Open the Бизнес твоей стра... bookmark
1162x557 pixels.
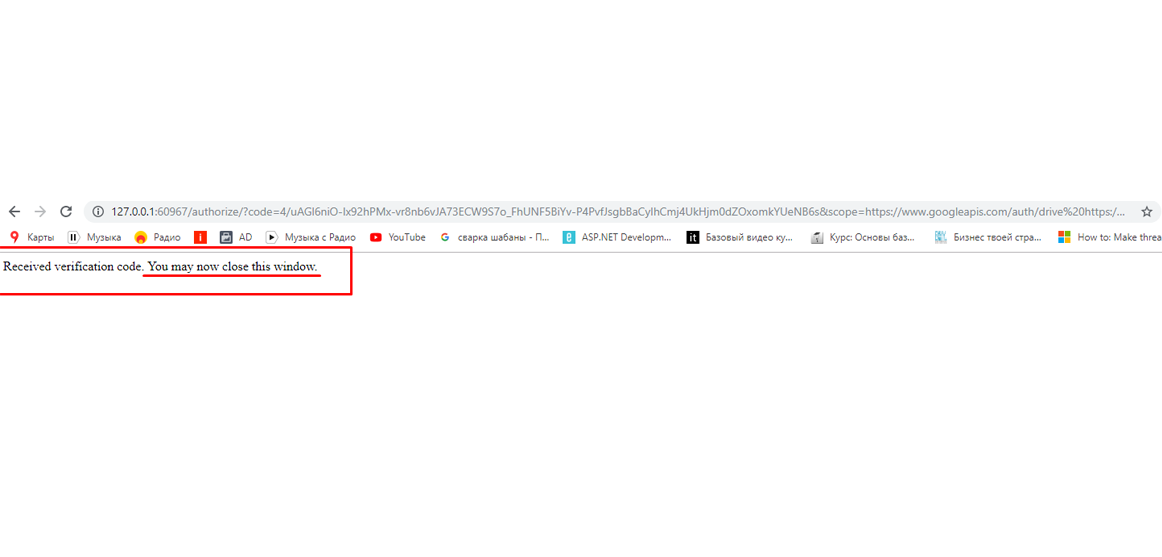pos(988,238)
